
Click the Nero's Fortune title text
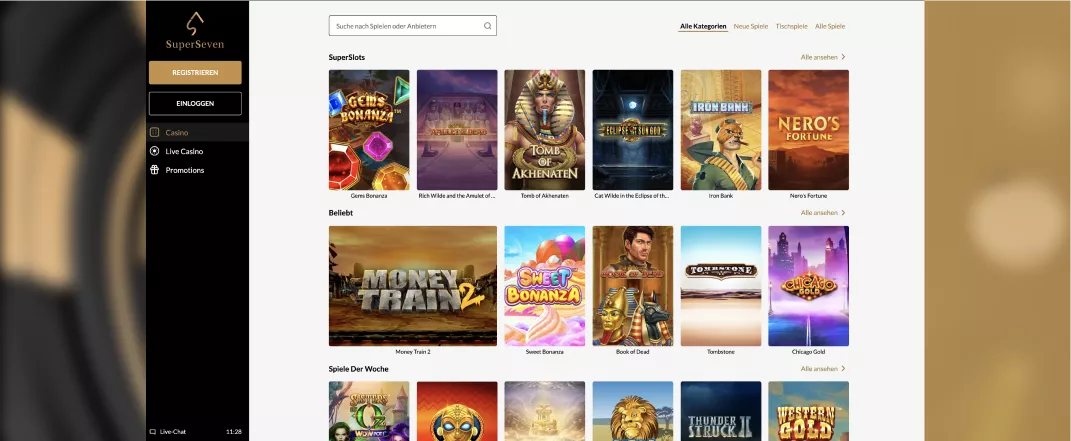pos(809,196)
